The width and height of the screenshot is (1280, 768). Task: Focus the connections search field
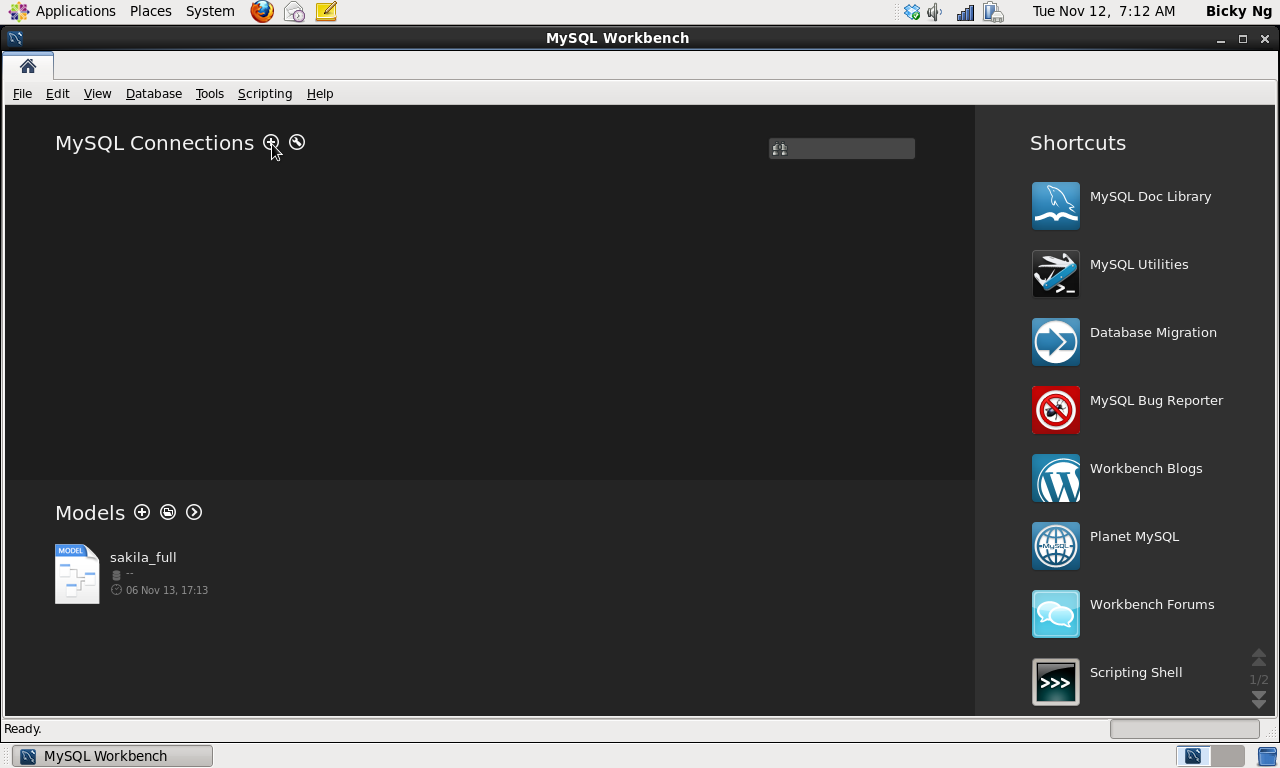tap(842, 149)
